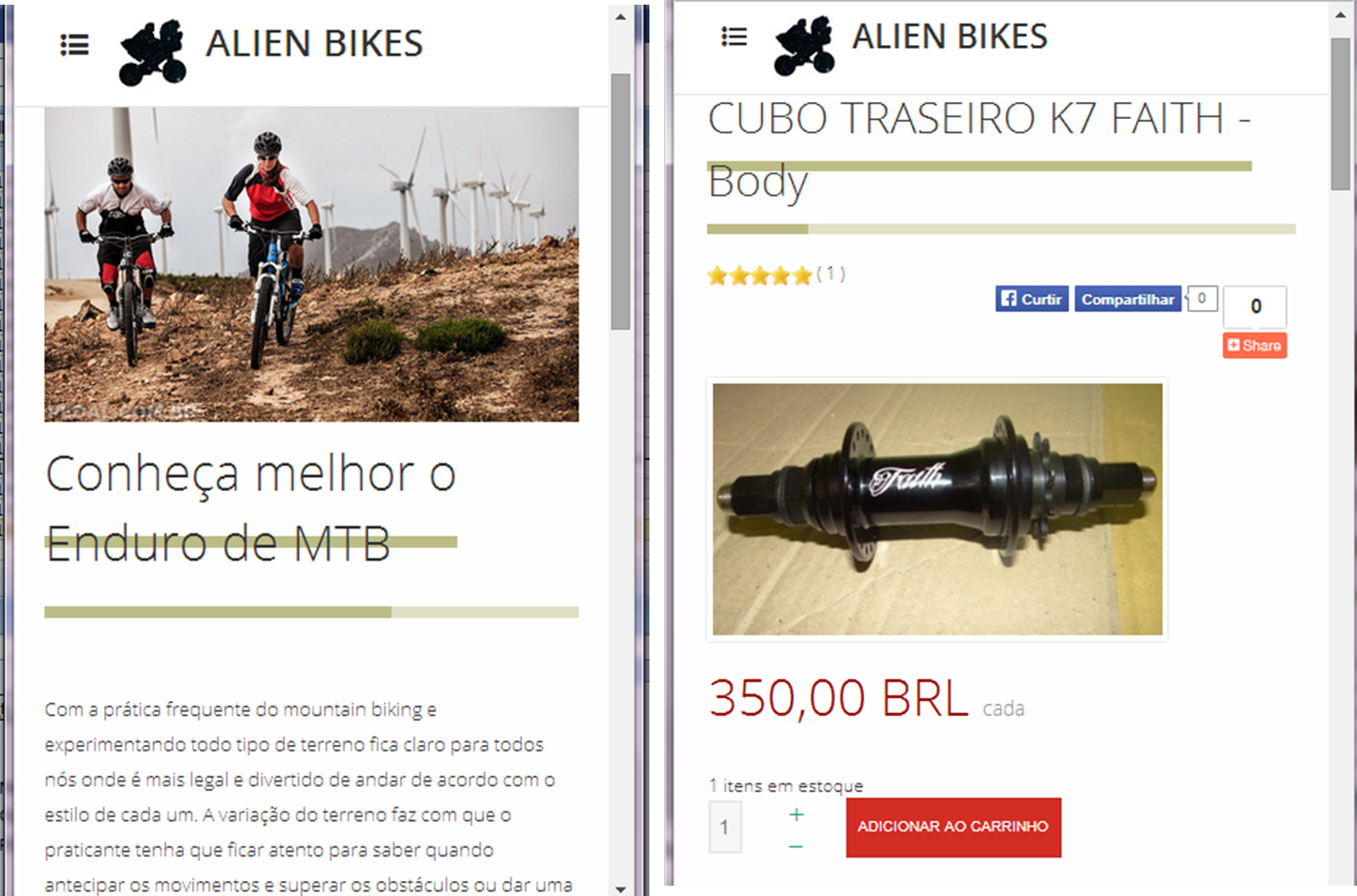Click the ALIEN BIKES title in right window
Image resolution: width=1357 pixels, height=896 pixels.
tap(949, 37)
